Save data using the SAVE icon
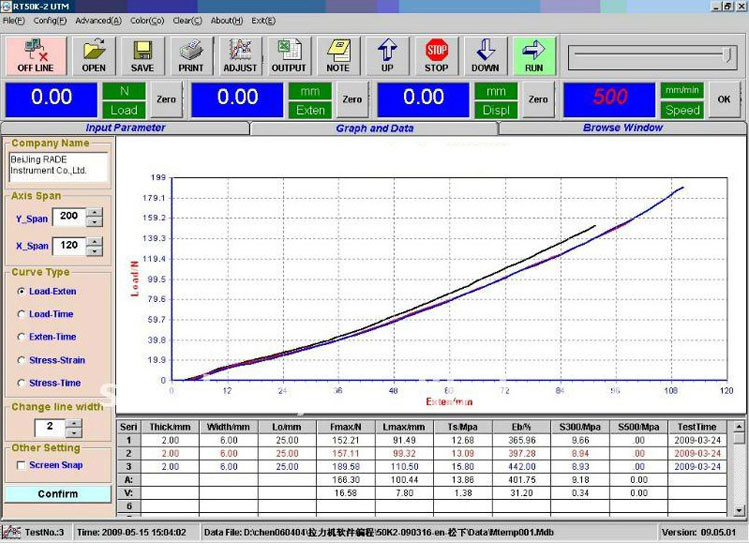Screen dimensions: 749x544 [x=142, y=55]
